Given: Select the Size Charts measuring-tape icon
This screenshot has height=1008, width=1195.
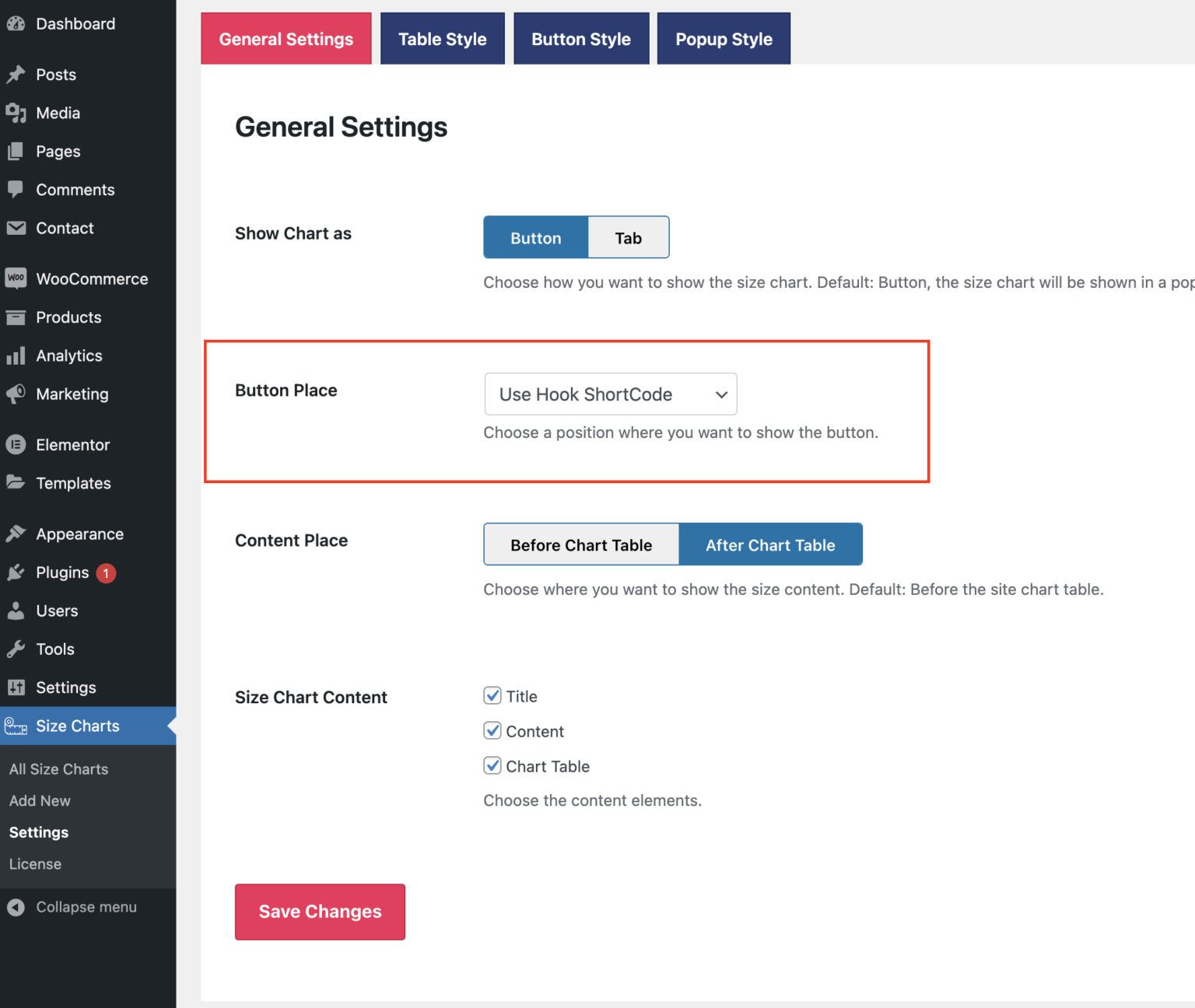Looking at the screenshot, I should (x=15, y=726).
